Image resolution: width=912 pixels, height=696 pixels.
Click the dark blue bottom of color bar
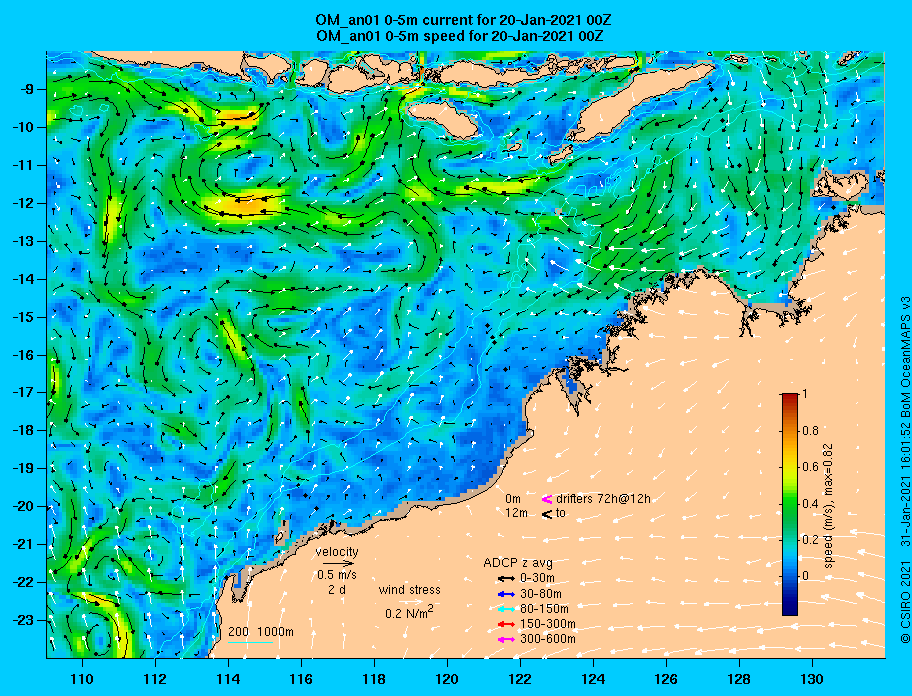coord(790,611)
